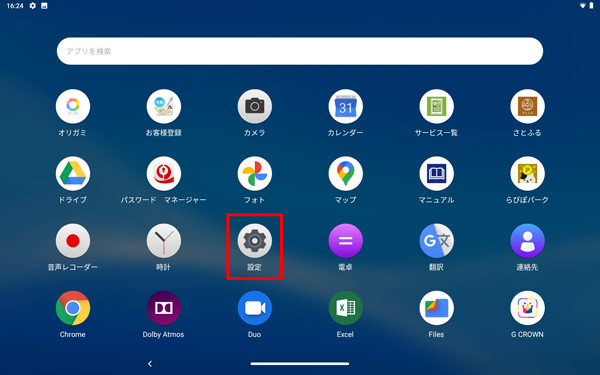Launch the らびぽパーク app
The image size is (600, 375).
528,174
